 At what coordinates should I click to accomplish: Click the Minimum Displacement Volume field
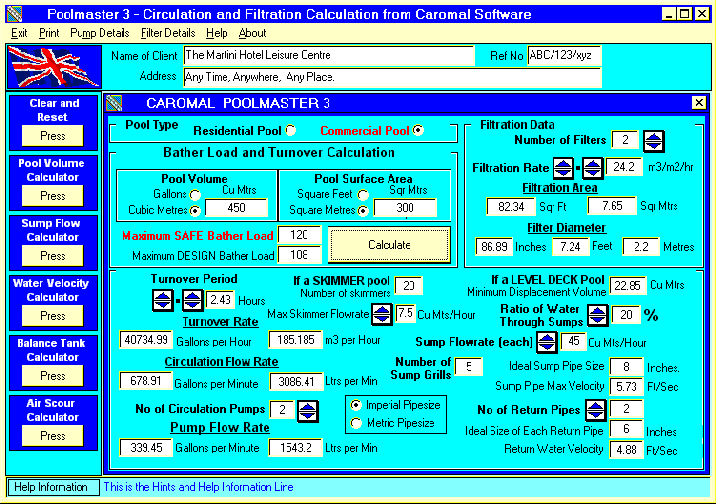(628, 286)
